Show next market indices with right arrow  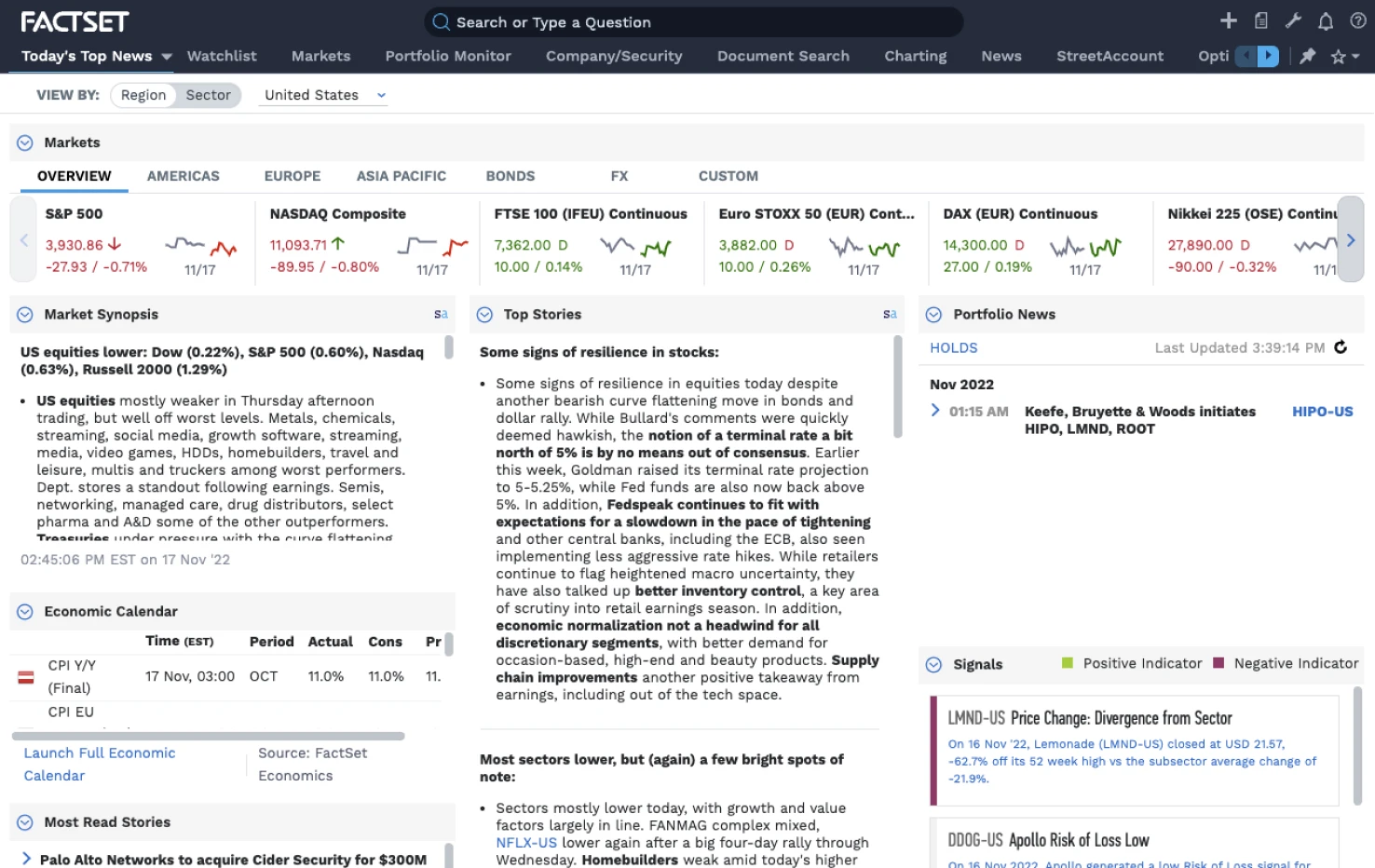[1351, 240]
